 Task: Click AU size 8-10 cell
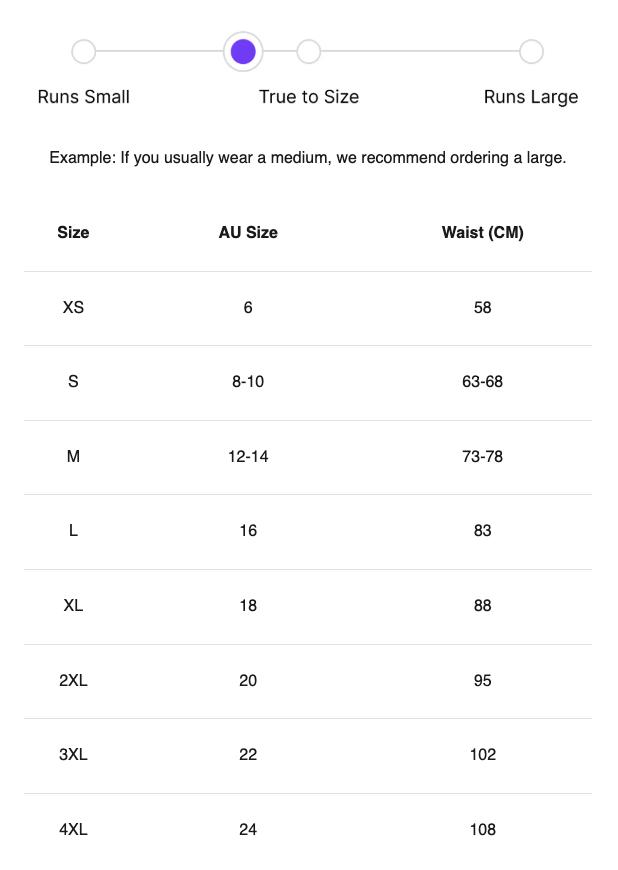point(248,381)
